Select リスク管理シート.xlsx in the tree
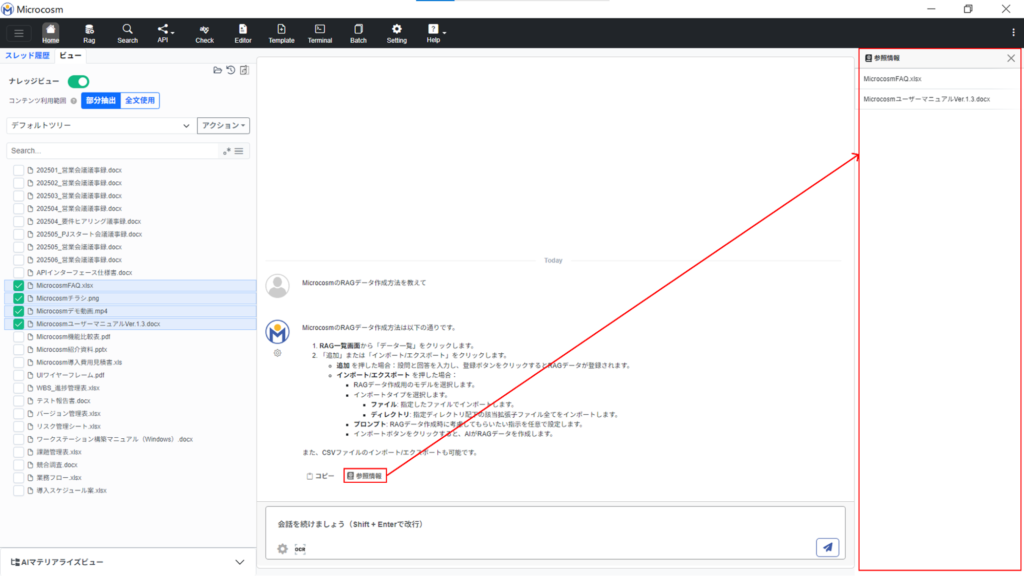1024x576 pixels. pyautogui.click(x=69, y=426)
